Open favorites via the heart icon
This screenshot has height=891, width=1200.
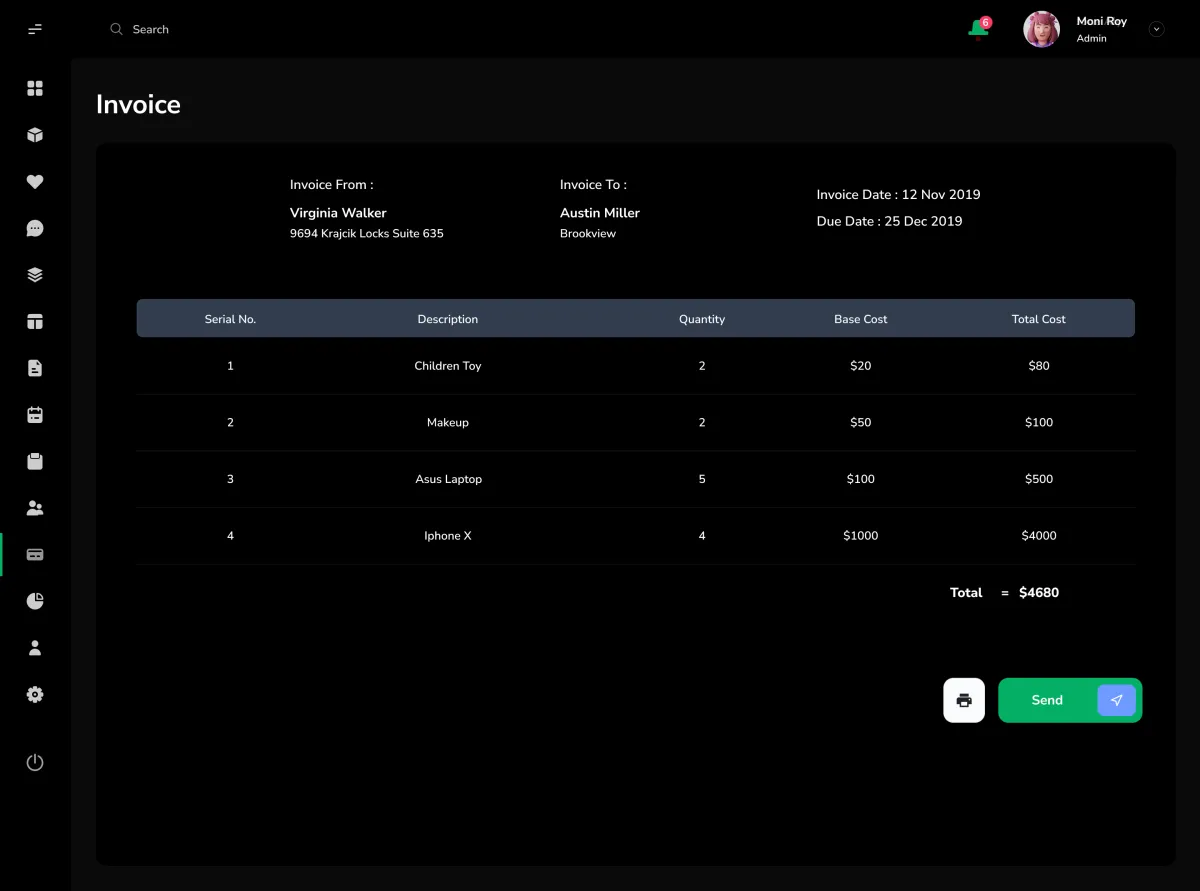(35, 182)
